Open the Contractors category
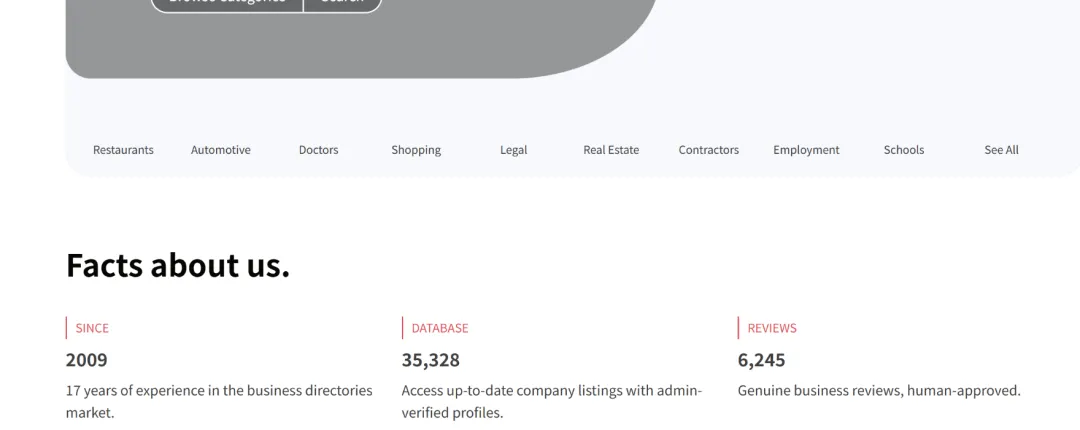Screen dimensions: 1080x430 click(708, 150)
